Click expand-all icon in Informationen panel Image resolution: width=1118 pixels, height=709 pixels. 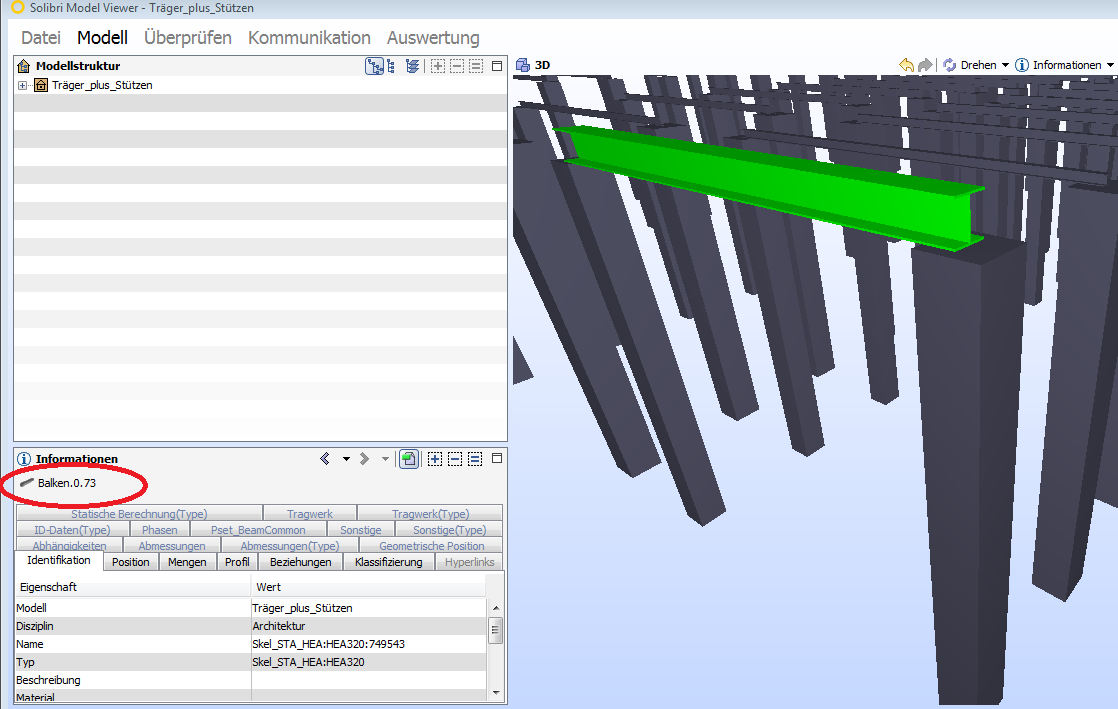(435, 459)
